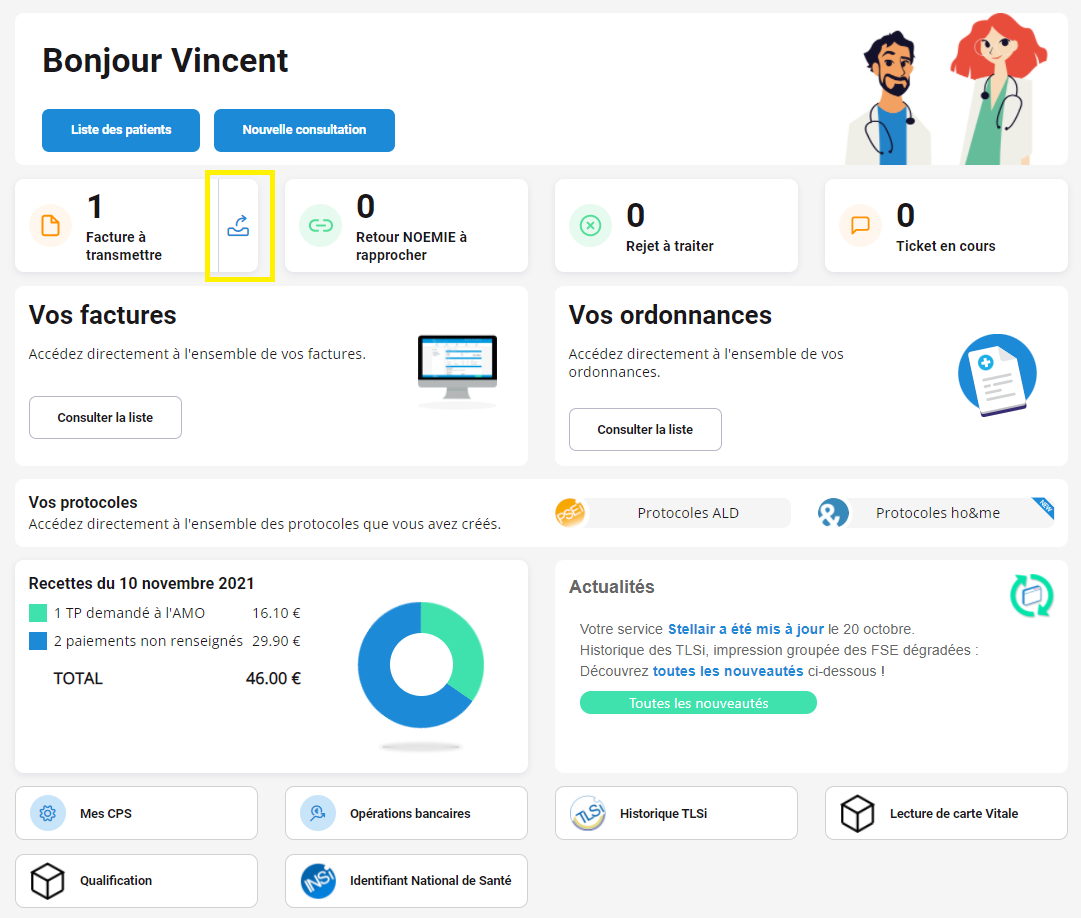Start a Nouvelle consultation

click(x=304, y=130)
